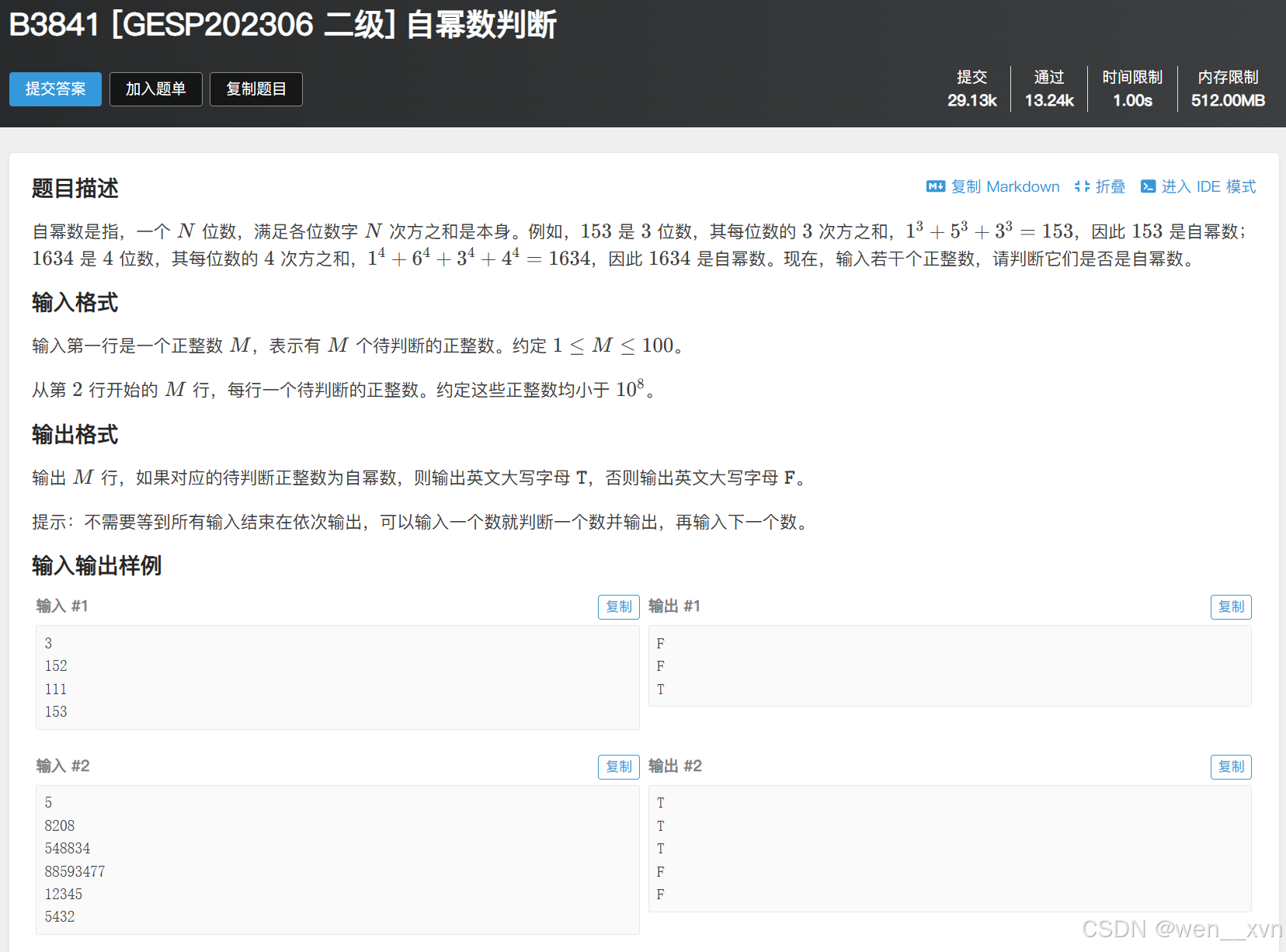This screenshot has width=1286, height=952.
Task: Copy sample output #2 with its 复制 button
Action: 1231,766
